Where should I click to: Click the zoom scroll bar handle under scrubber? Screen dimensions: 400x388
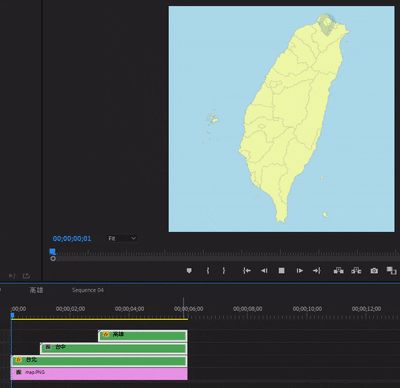coord(53,259)
